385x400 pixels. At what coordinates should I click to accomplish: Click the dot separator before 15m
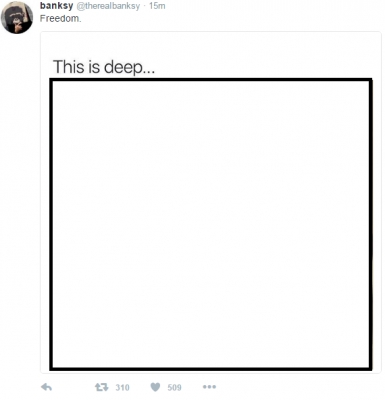point(144,6)
